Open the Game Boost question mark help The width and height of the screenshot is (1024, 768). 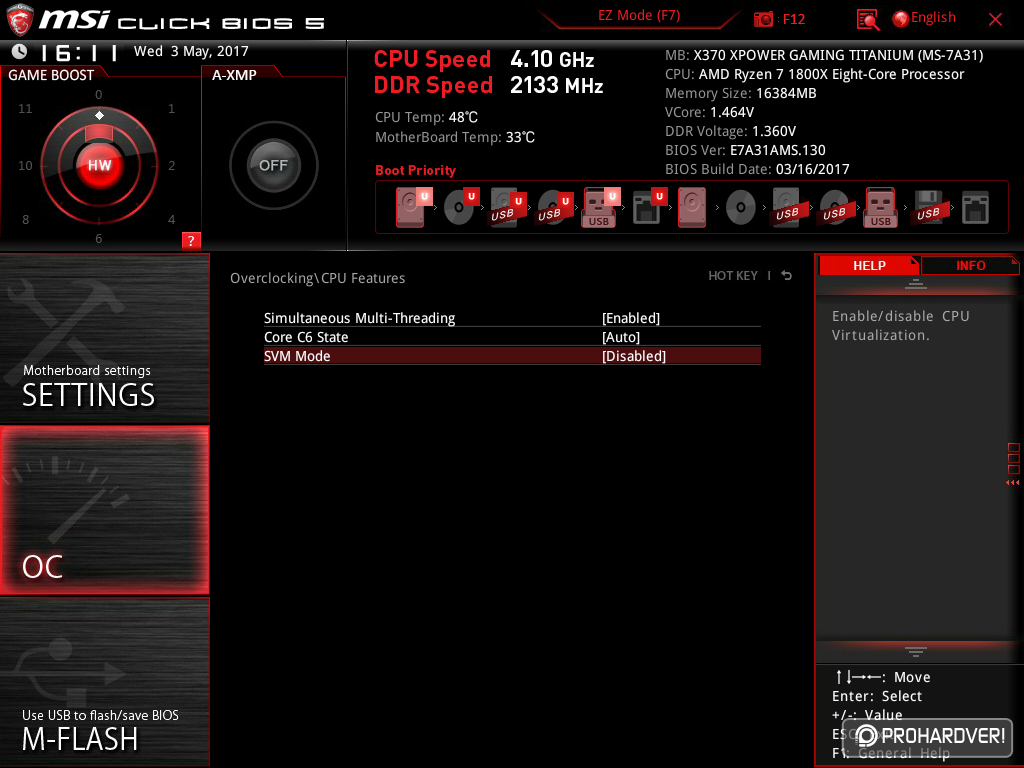191,240
